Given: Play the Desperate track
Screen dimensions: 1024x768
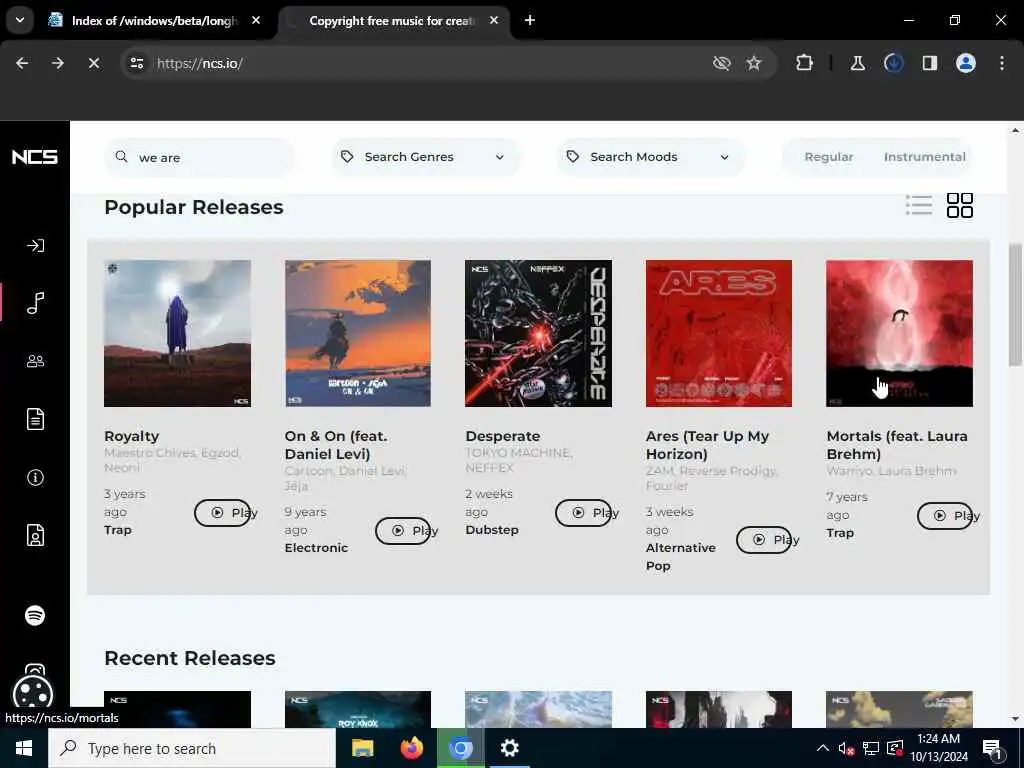Looking at the screenshot, I should 583,513.
